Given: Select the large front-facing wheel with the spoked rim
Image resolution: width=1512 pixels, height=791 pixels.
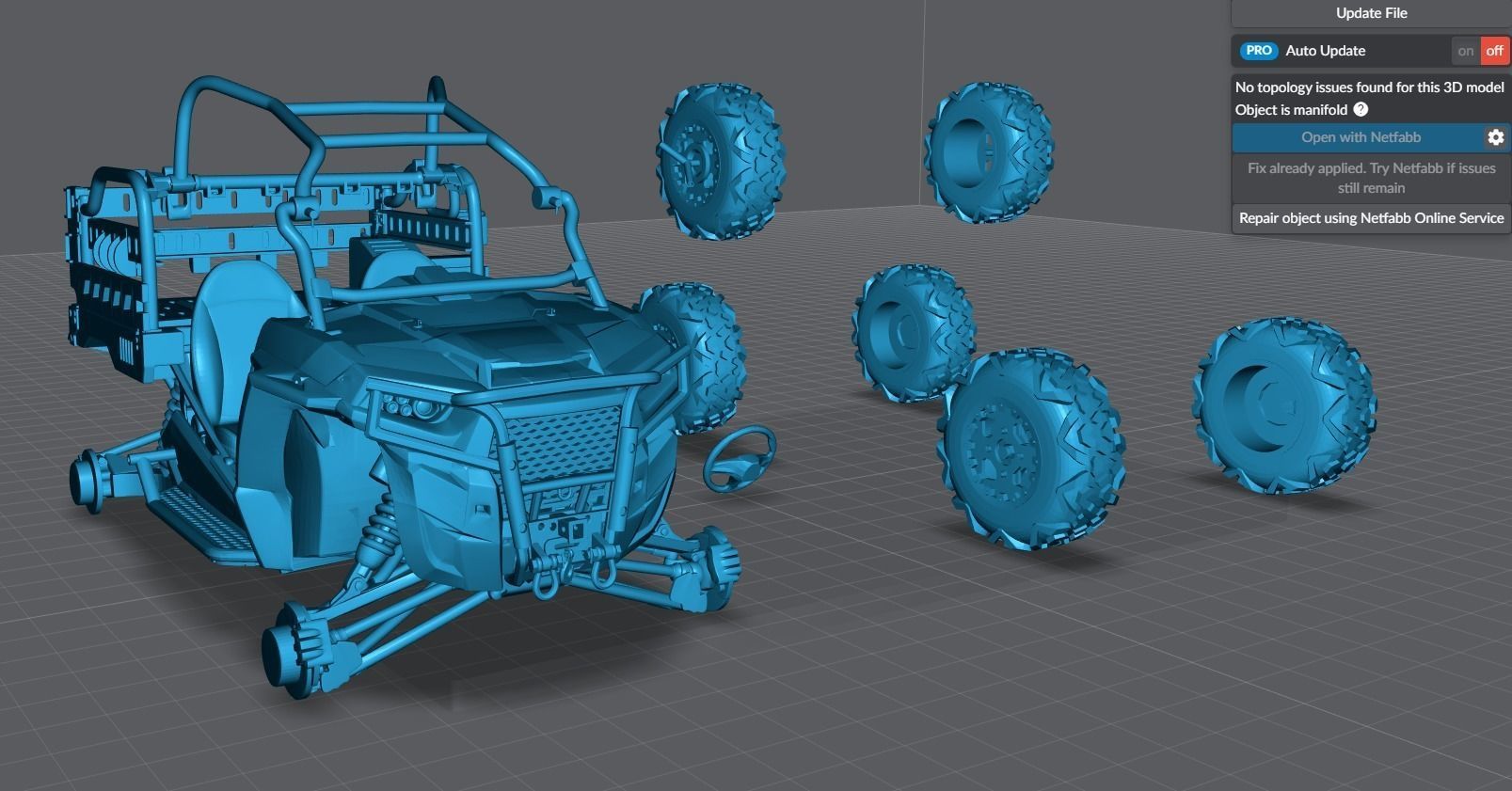Looking at the screenshot, I should pyautogui.click(x=1031, y=450).
